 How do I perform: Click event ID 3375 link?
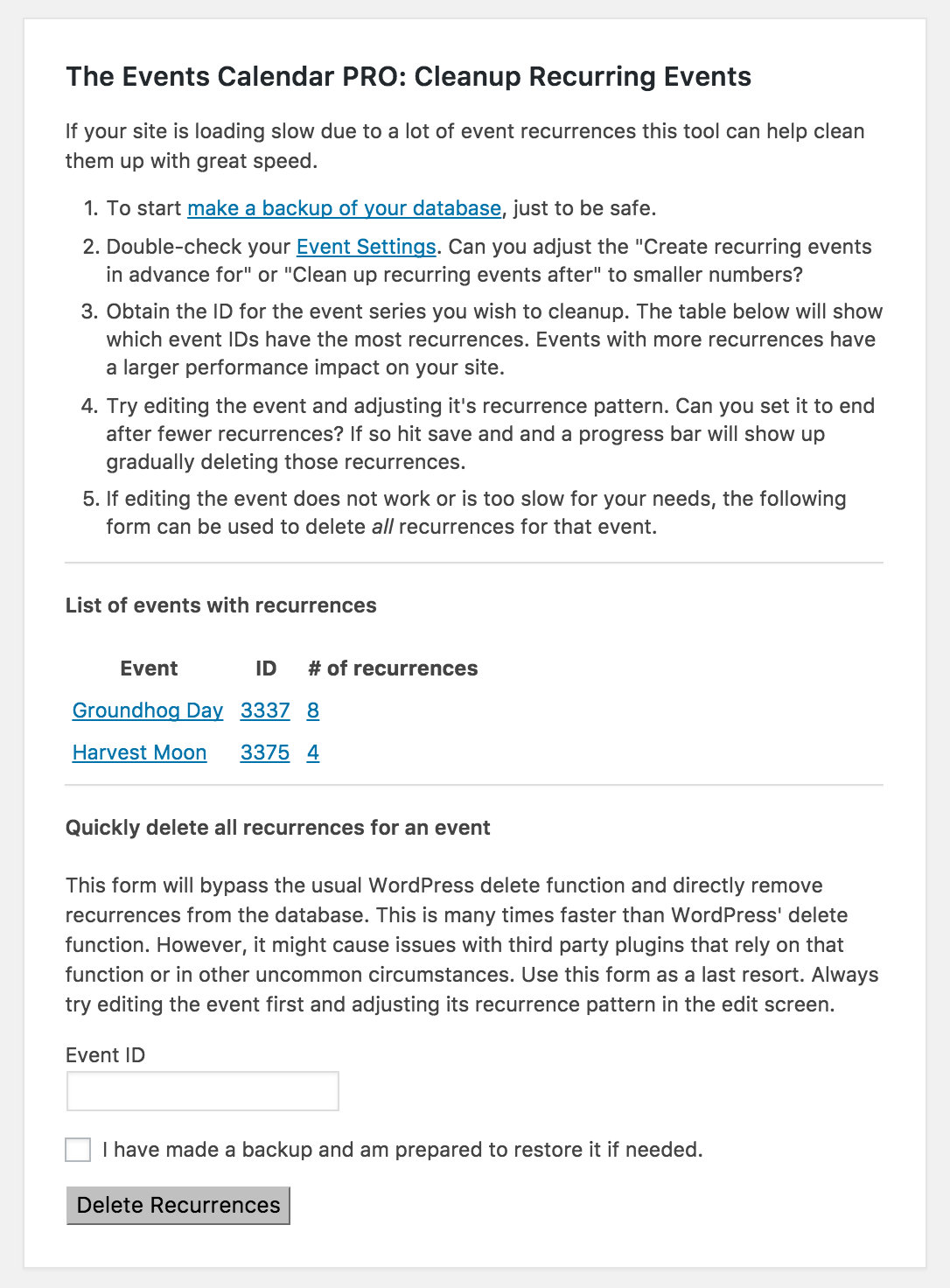pyautogui.click(x=264, y=752)
